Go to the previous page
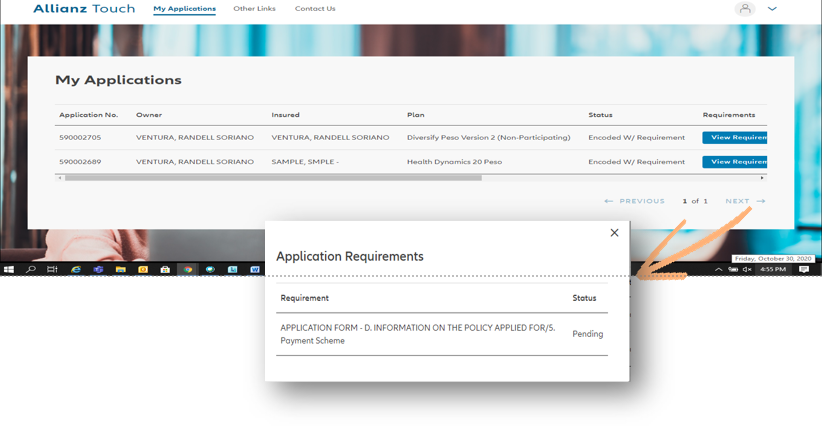Screen dimensions: 822x442 [635, 201]
